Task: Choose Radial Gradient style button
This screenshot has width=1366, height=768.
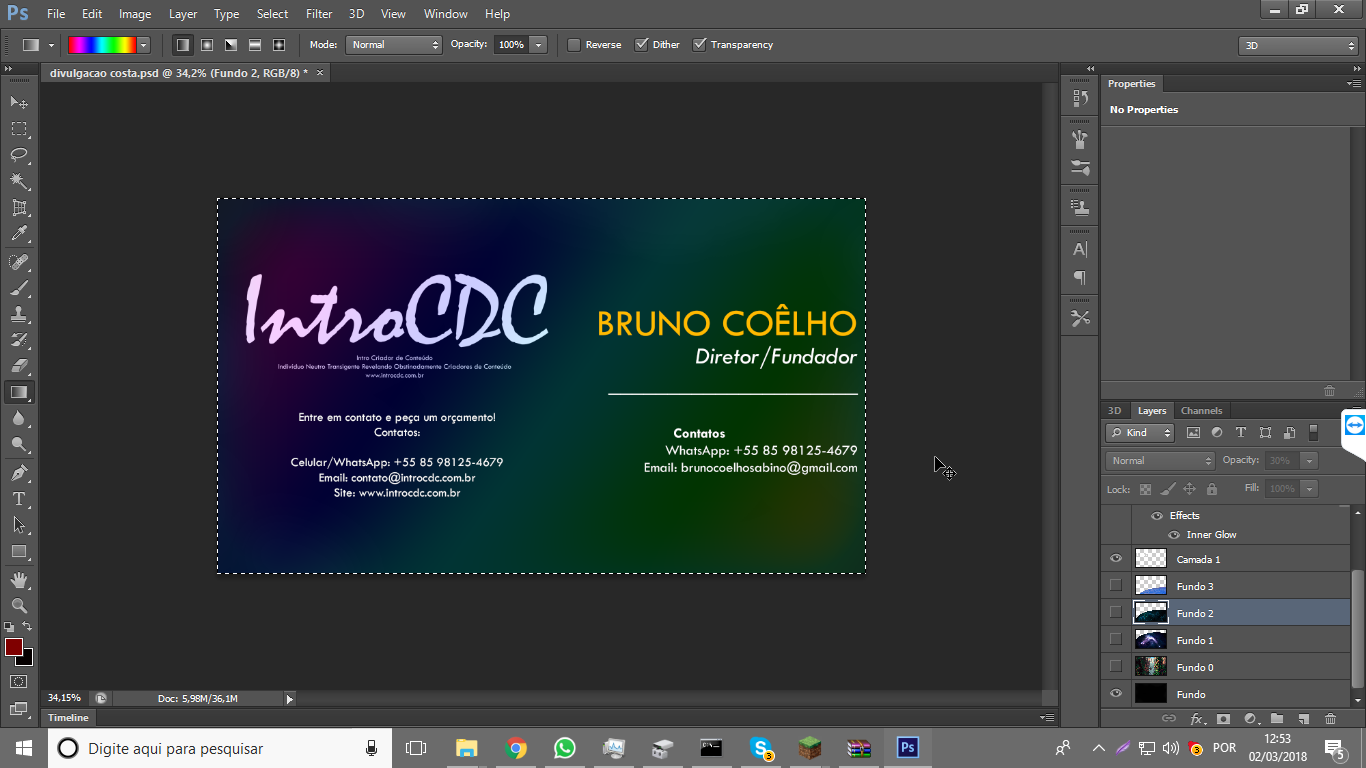Action: click(207, 45)
